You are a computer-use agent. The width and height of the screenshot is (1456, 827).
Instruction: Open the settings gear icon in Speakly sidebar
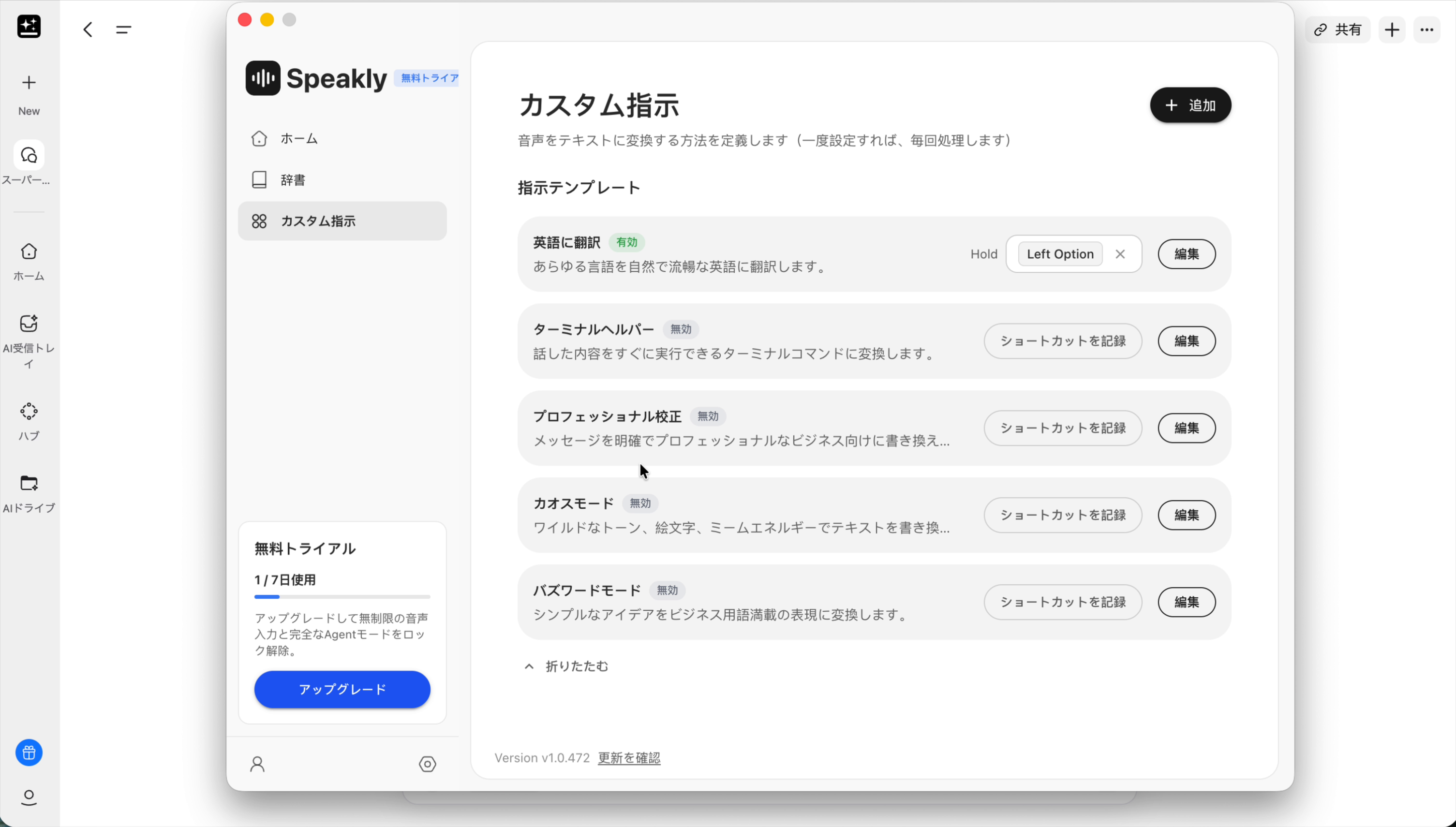tap(427, 764)
